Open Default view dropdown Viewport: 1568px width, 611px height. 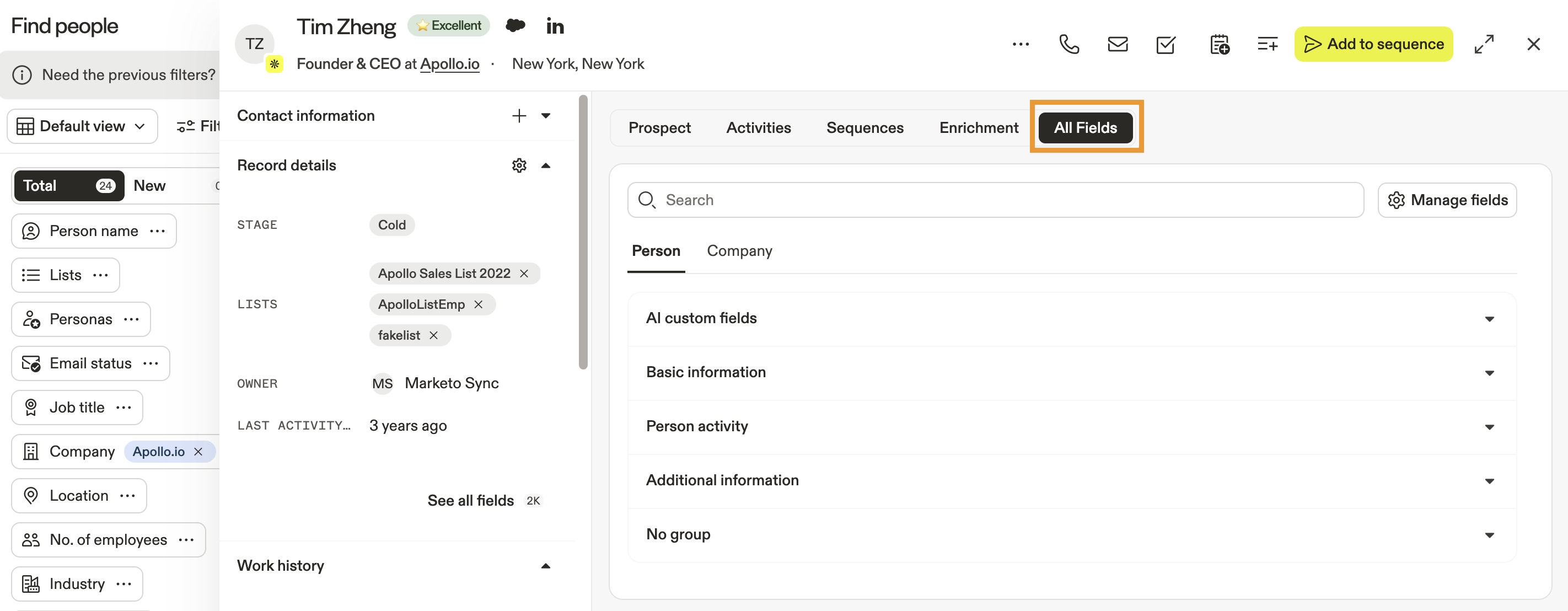pyautogui.click(x=82, y=126)
